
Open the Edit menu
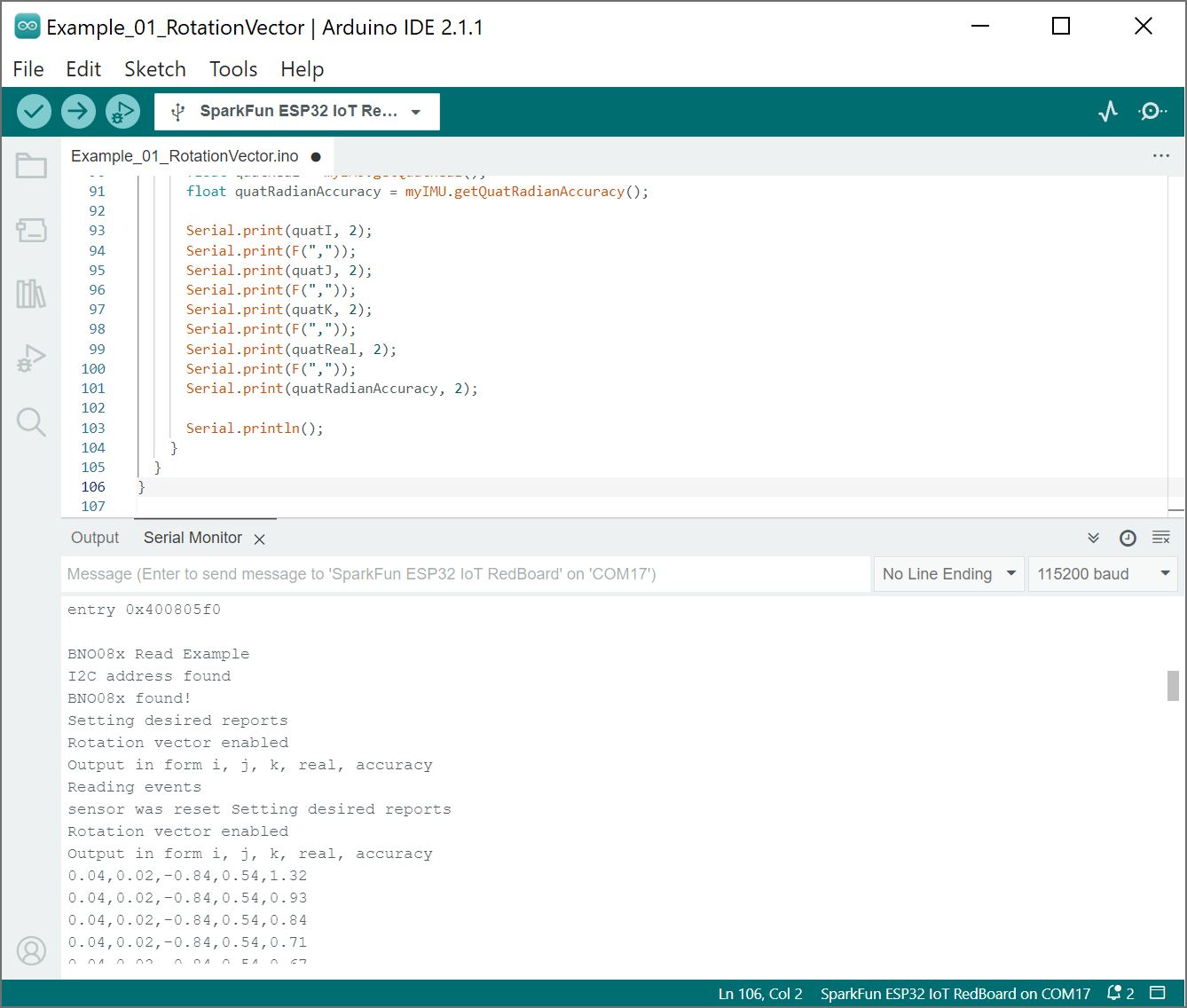pos(83,69)
